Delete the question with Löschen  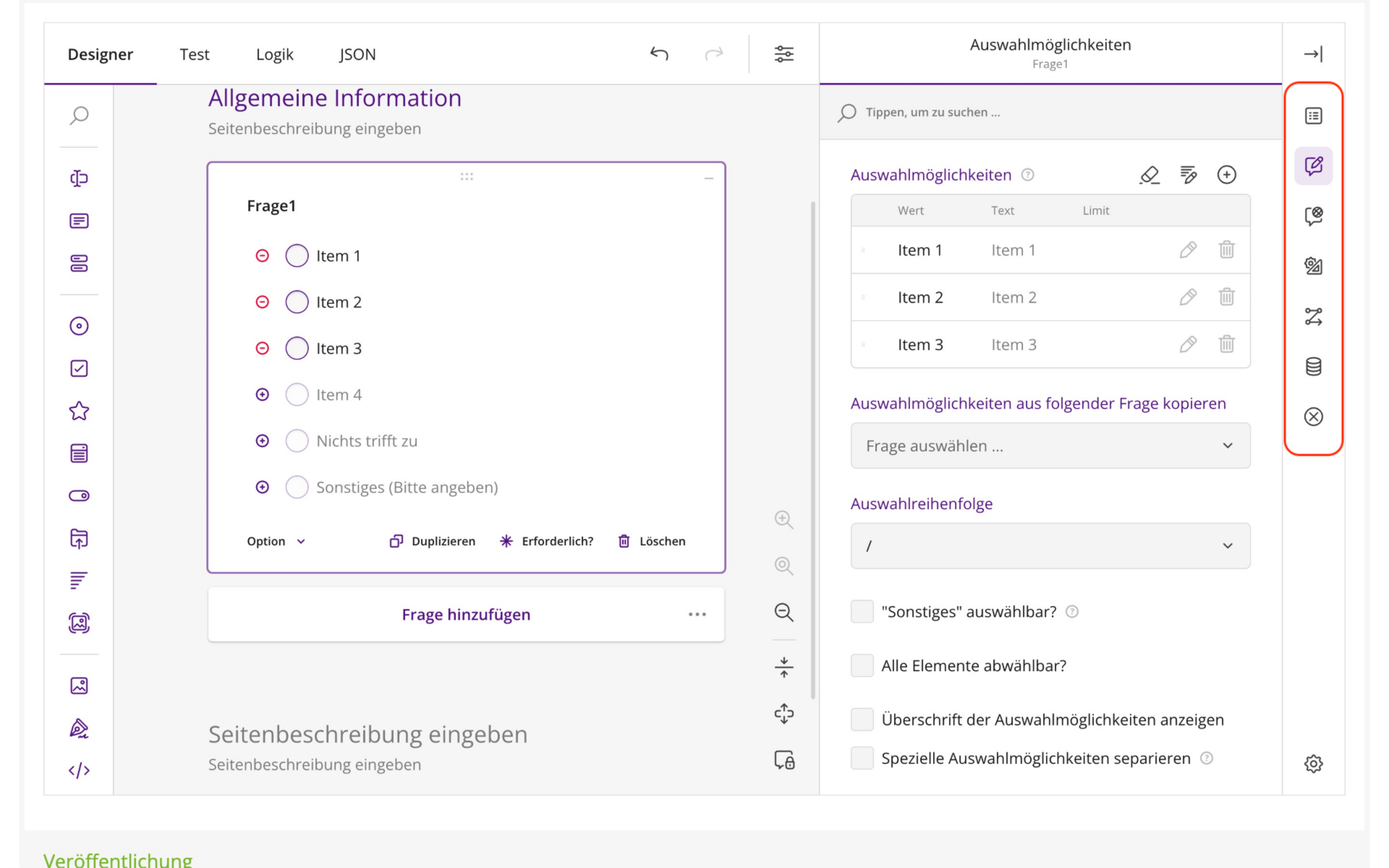click(651, 541)
